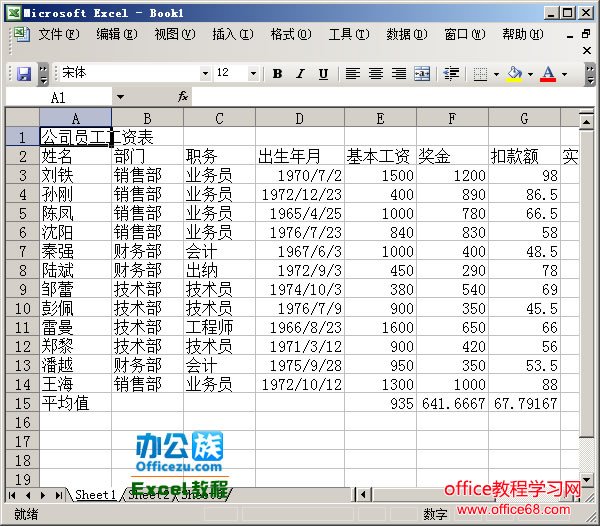The width and height of the screenshot is (600, 526).
Task: Click vertical scrollbar down arrow
Action: (586, 479)
